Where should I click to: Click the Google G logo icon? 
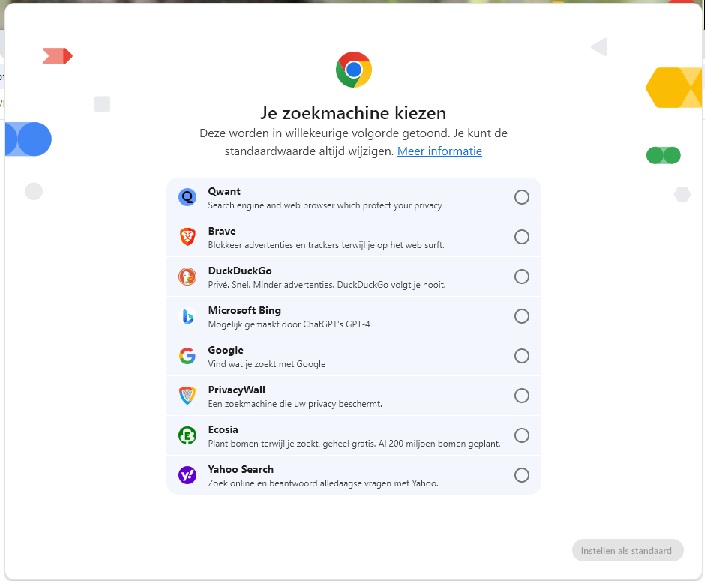click(187, 356)
